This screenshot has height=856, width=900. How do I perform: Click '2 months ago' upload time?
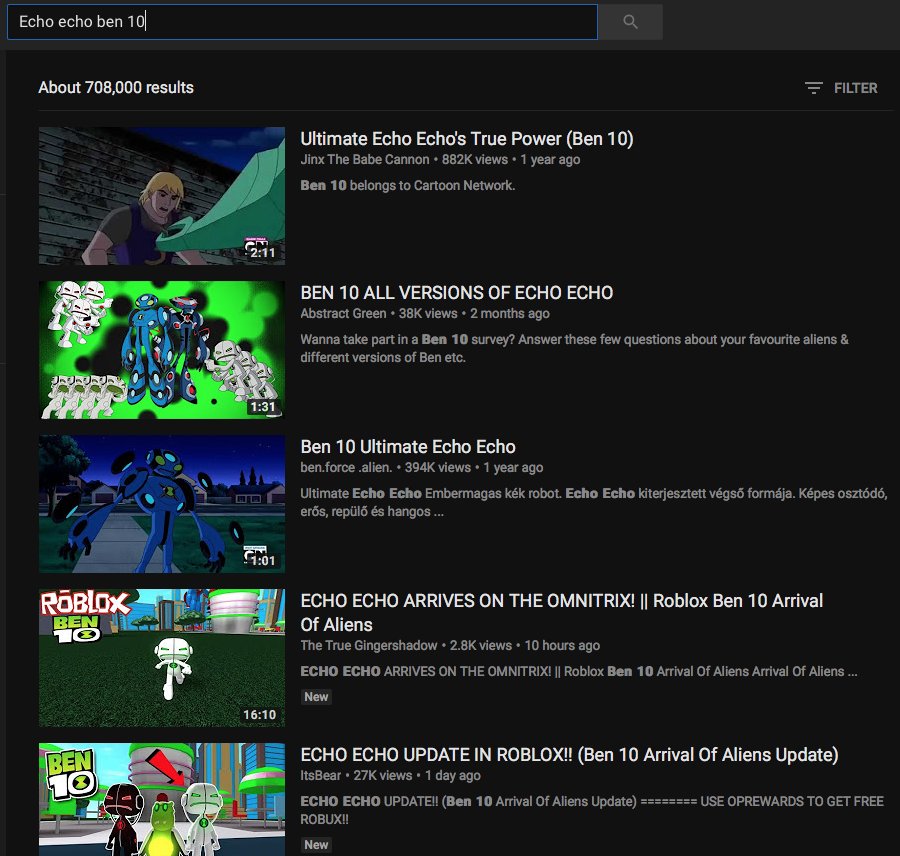click(x=510, y=313)
